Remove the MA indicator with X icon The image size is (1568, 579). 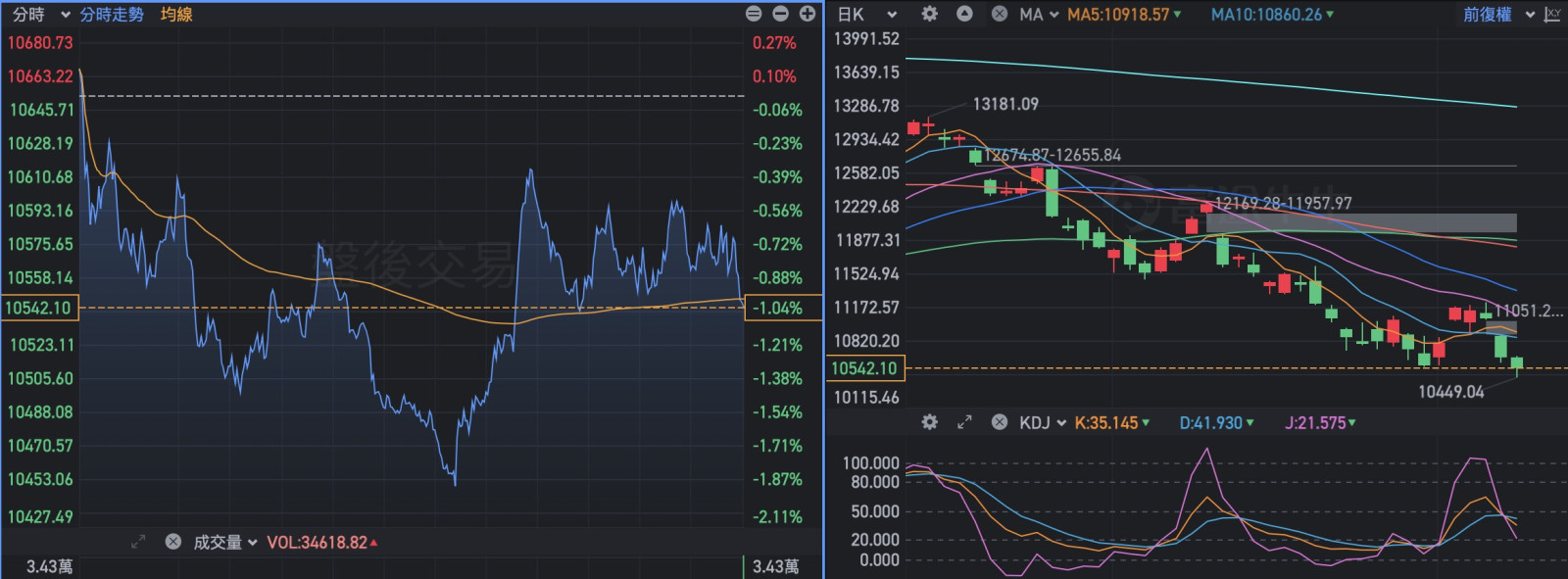[999, 14]
